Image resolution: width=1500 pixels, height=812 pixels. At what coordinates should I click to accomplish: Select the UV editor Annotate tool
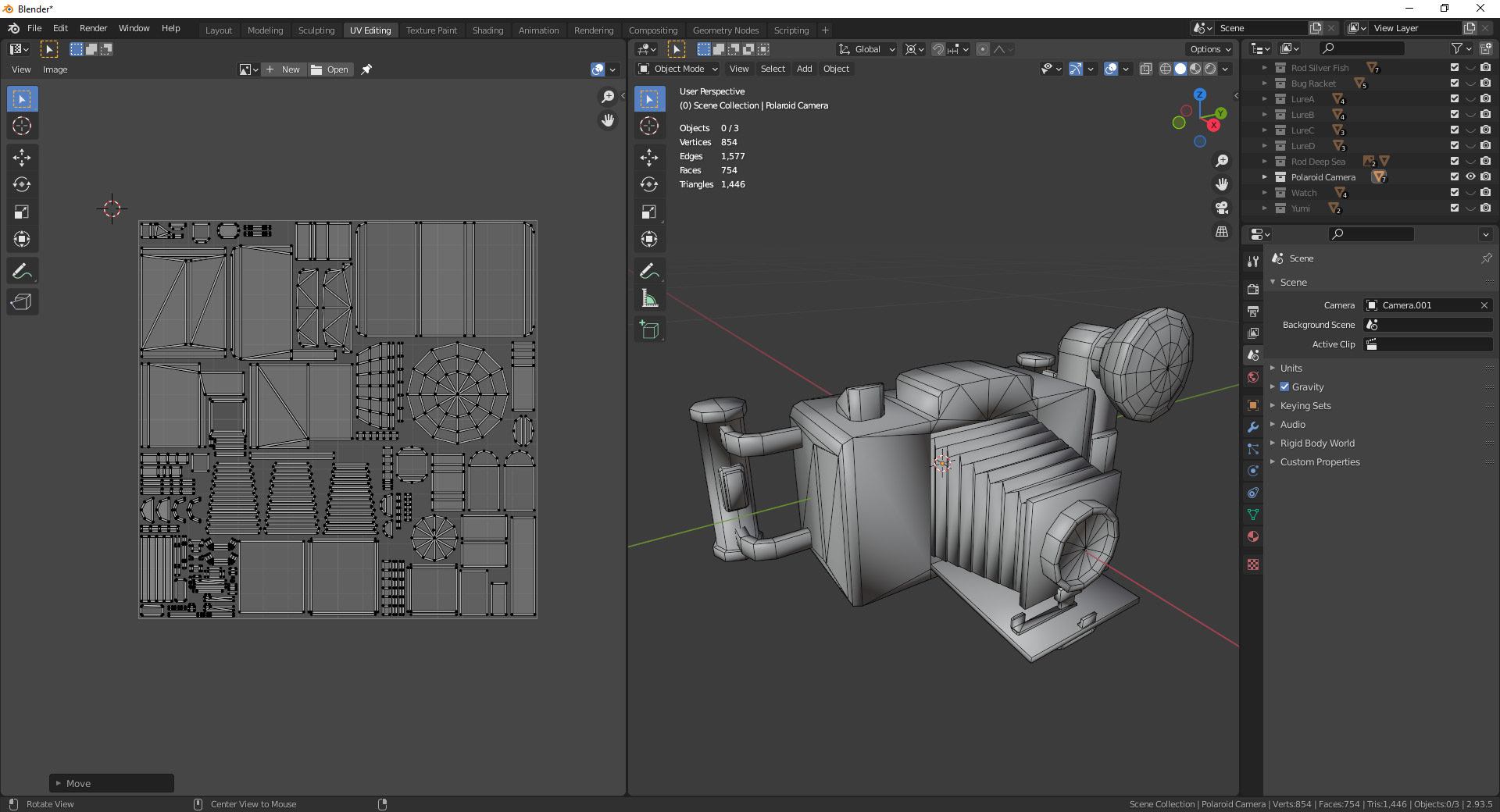click(x=22, y=271)
